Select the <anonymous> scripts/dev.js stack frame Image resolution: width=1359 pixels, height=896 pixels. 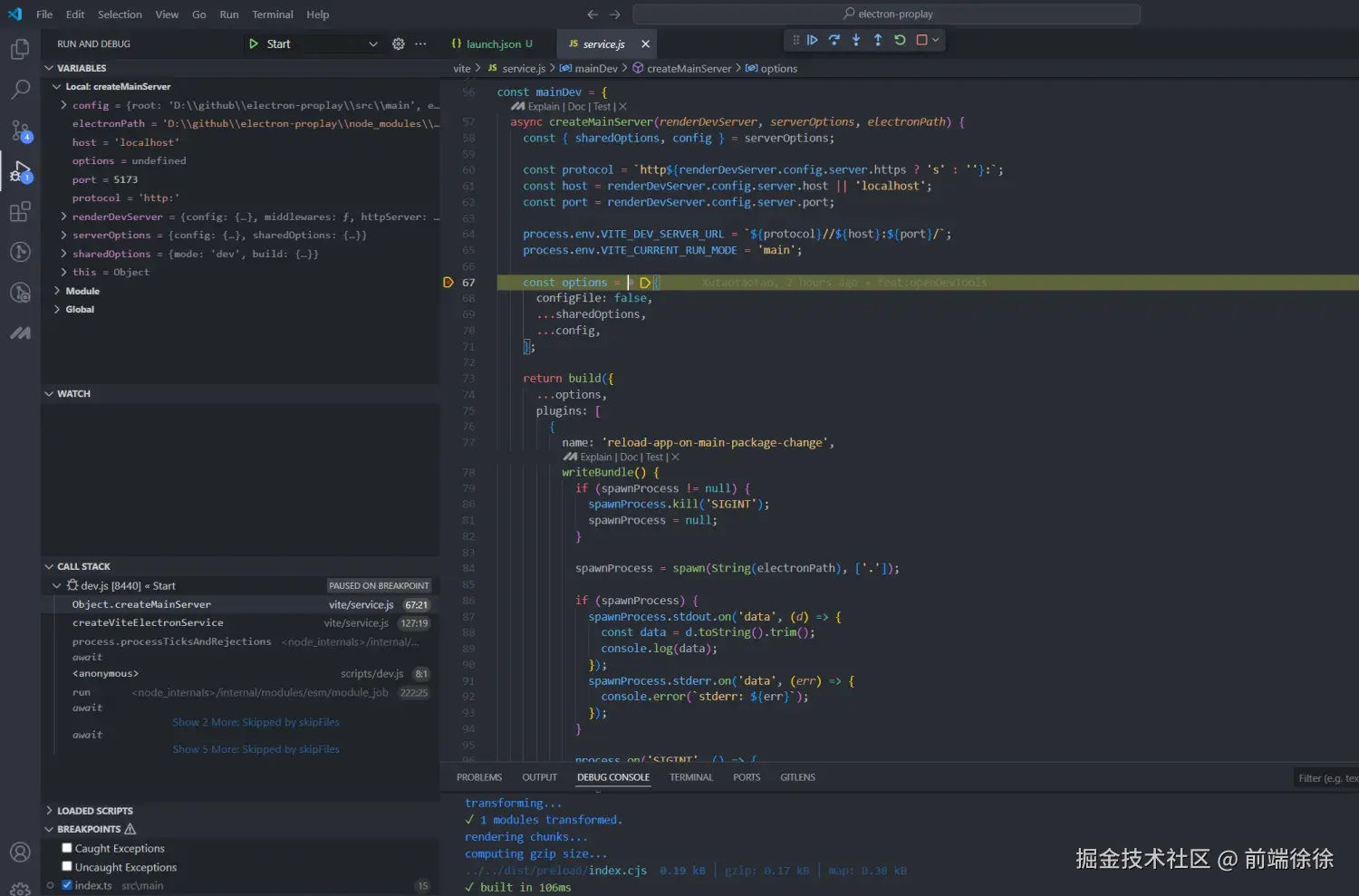pyautogui.click(x=240, y=673)
